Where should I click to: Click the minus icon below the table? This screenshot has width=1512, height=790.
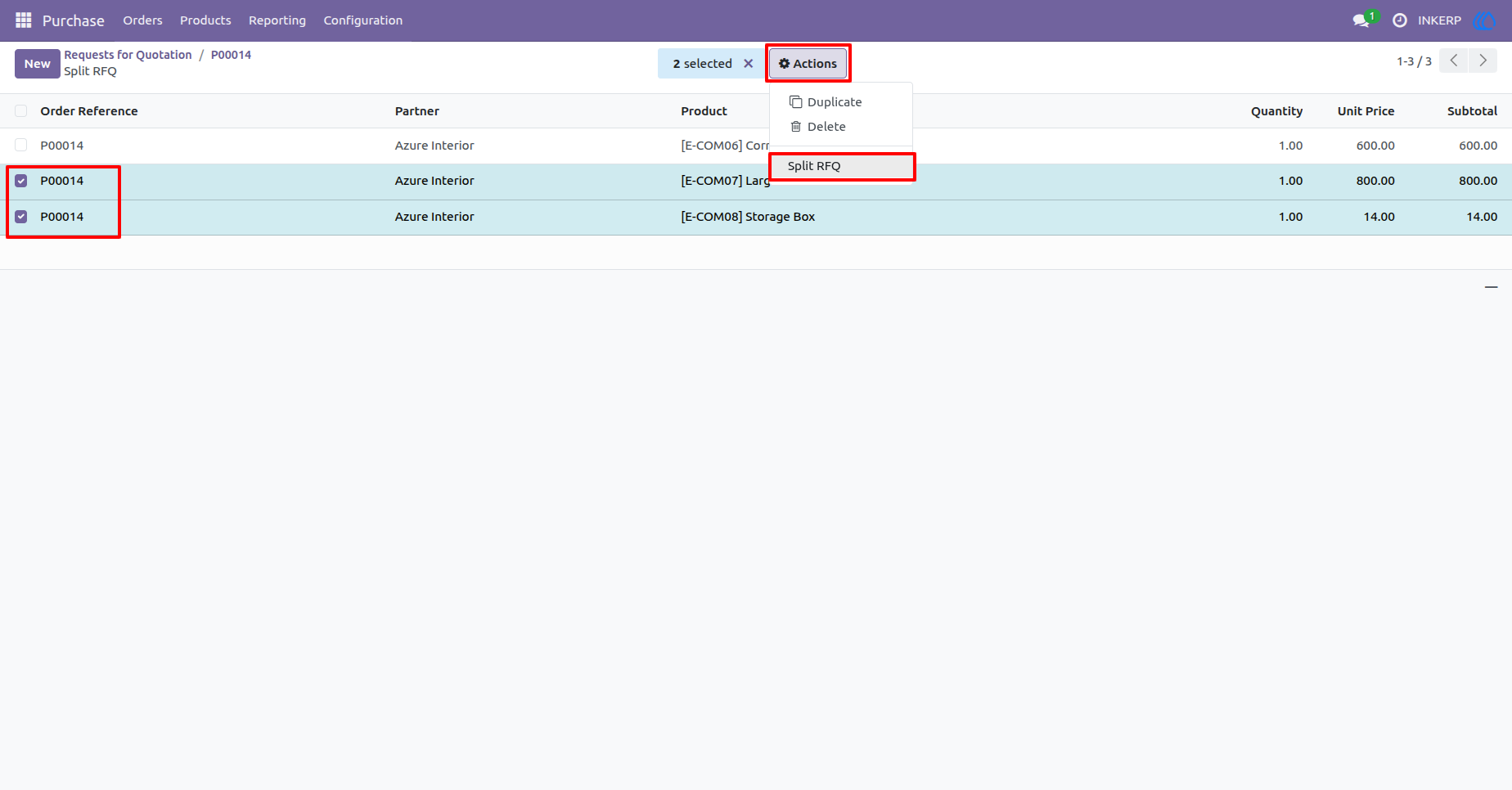(1491, 287)
